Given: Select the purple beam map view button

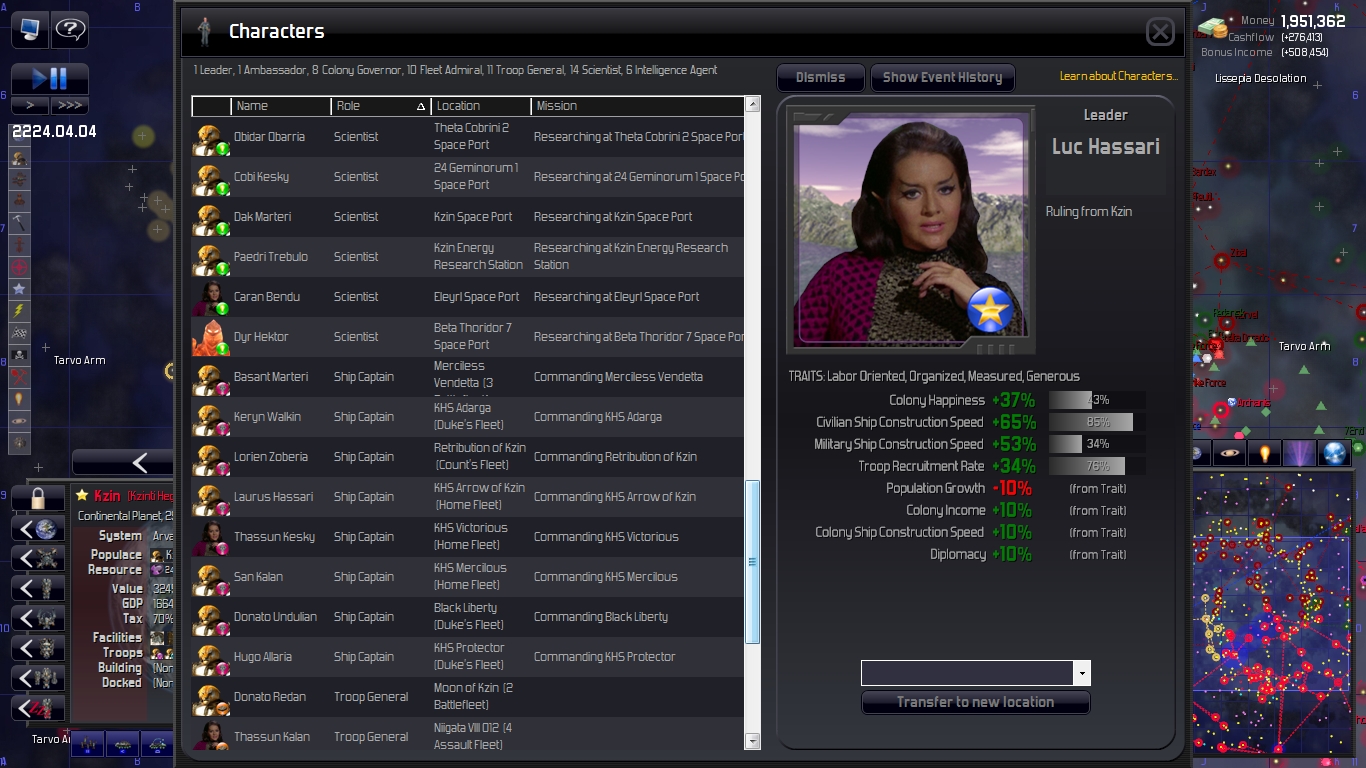Looking at the screenshot, I should pos(1299,453).
